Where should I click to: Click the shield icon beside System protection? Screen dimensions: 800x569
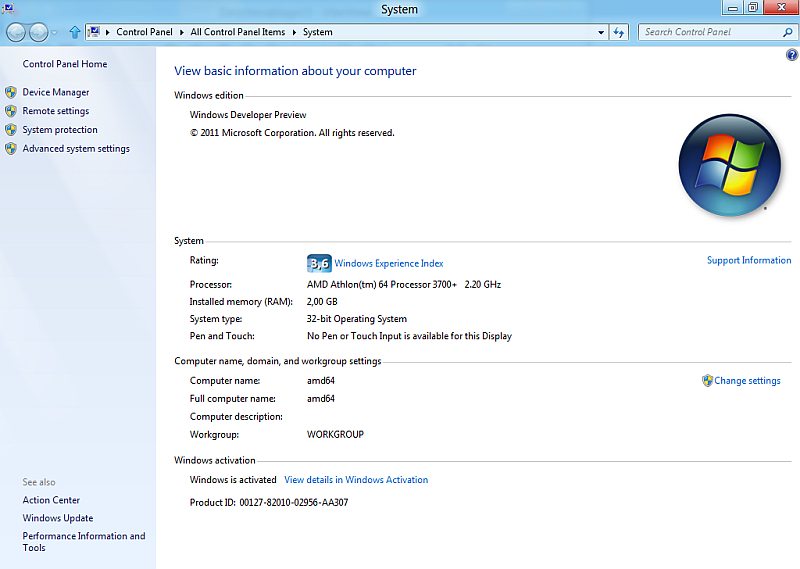tap(11, 130)
